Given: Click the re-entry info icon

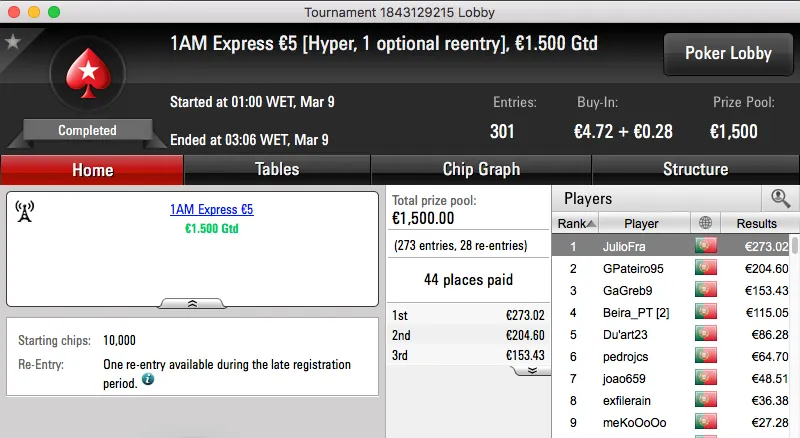Looking at the screenshot, I should point(147,380).
